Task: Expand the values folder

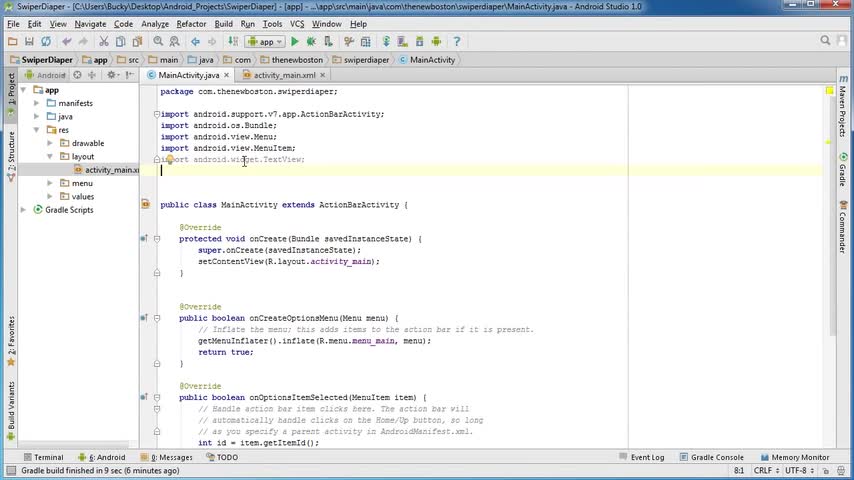Action: [x=50, y=196]
